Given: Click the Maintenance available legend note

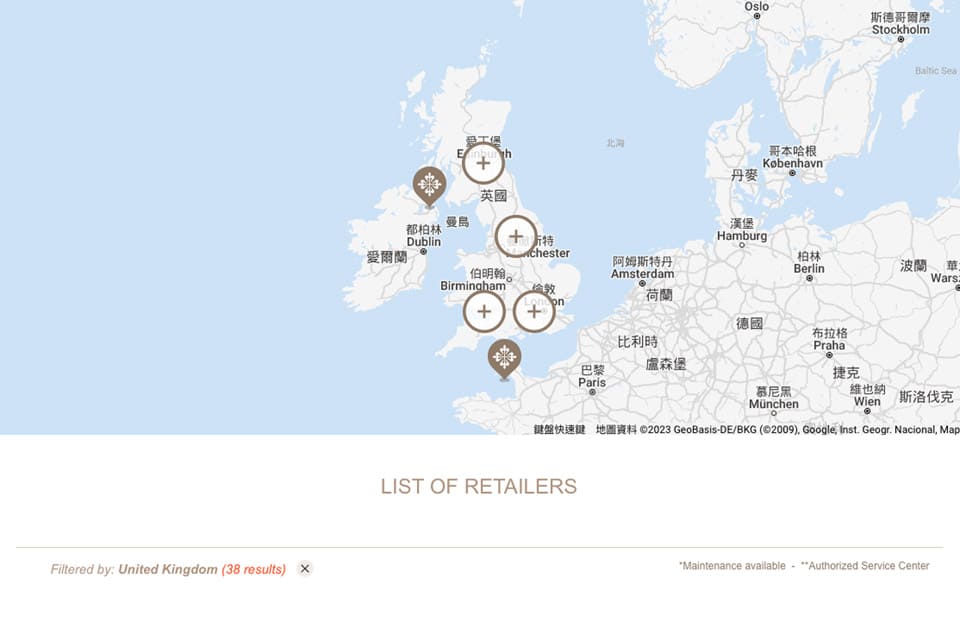Looking at the screenshot, I should click(732, 566).
